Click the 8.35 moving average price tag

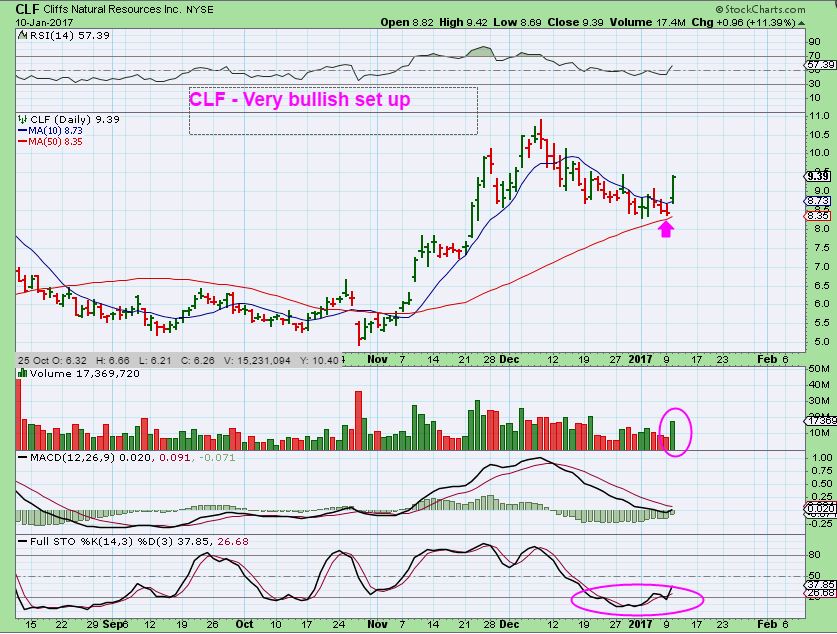(x=817, y=216)
